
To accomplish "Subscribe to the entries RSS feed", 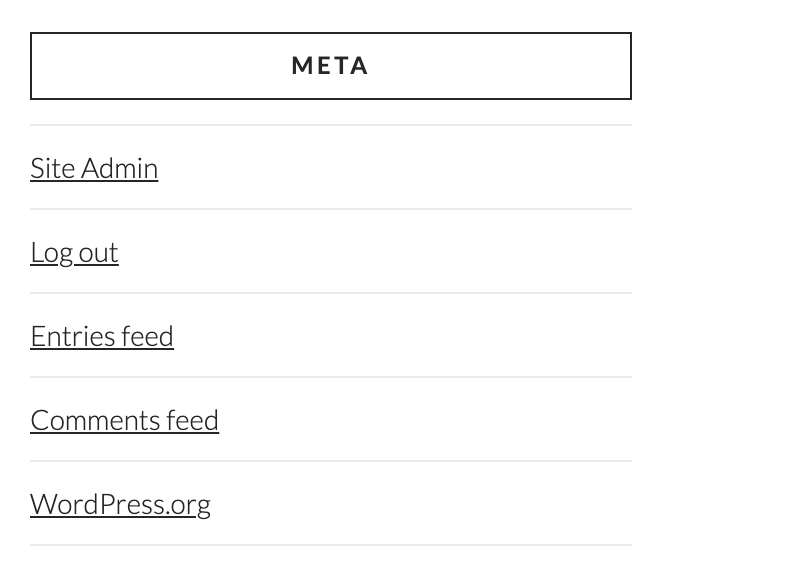I will 102,336.
